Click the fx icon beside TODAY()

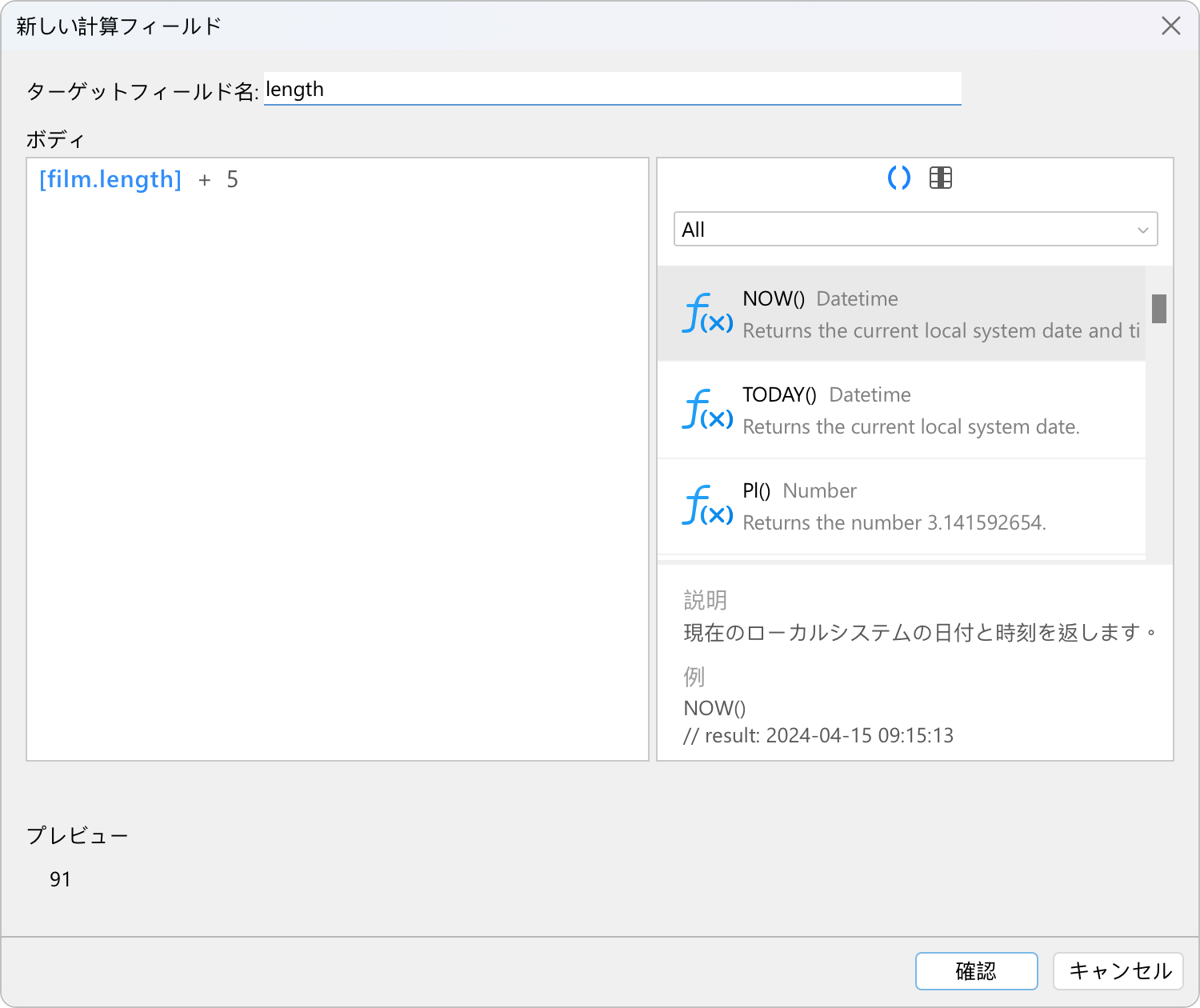pyautogui.click(x=707, y=410)
